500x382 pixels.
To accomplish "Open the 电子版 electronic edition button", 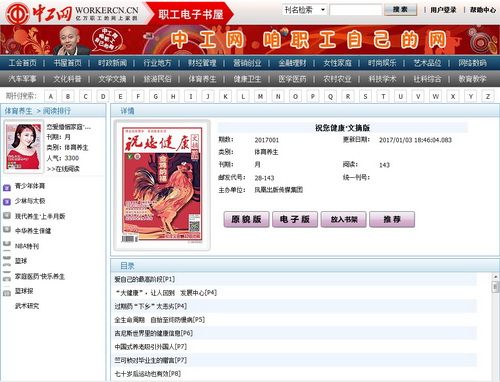I will pyautogui.click(x=295, y=219).
